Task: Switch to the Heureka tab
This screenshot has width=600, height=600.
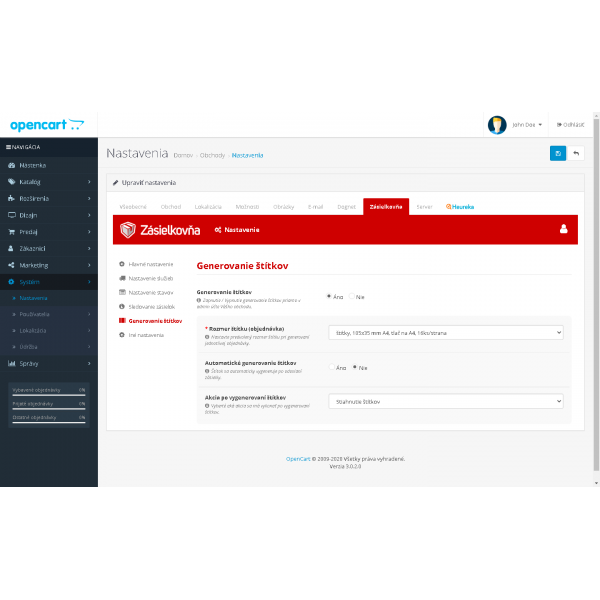Action: 460,207
